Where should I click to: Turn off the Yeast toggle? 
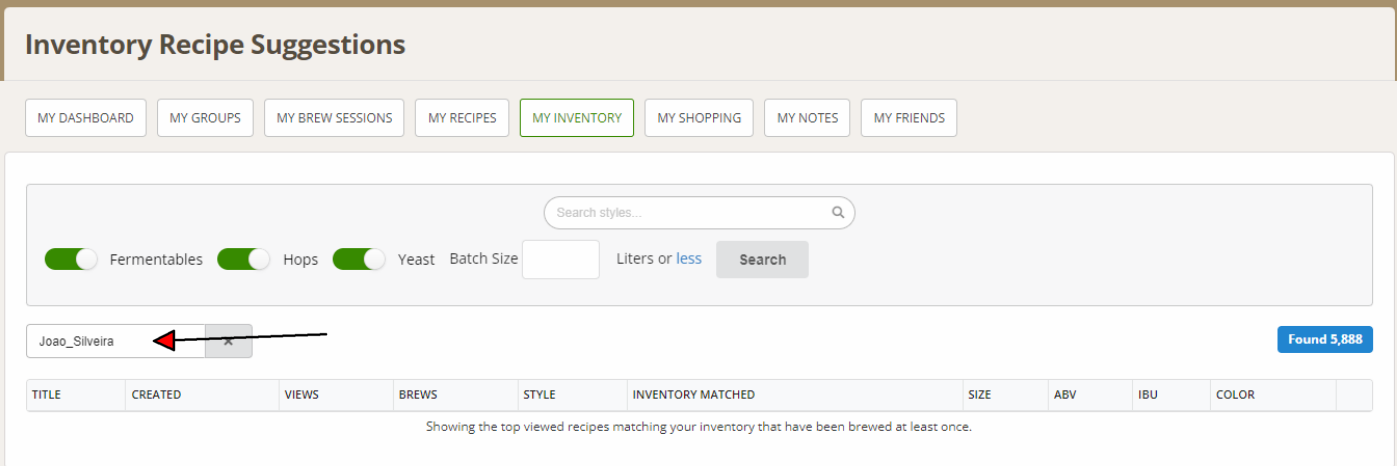point(359,259)
